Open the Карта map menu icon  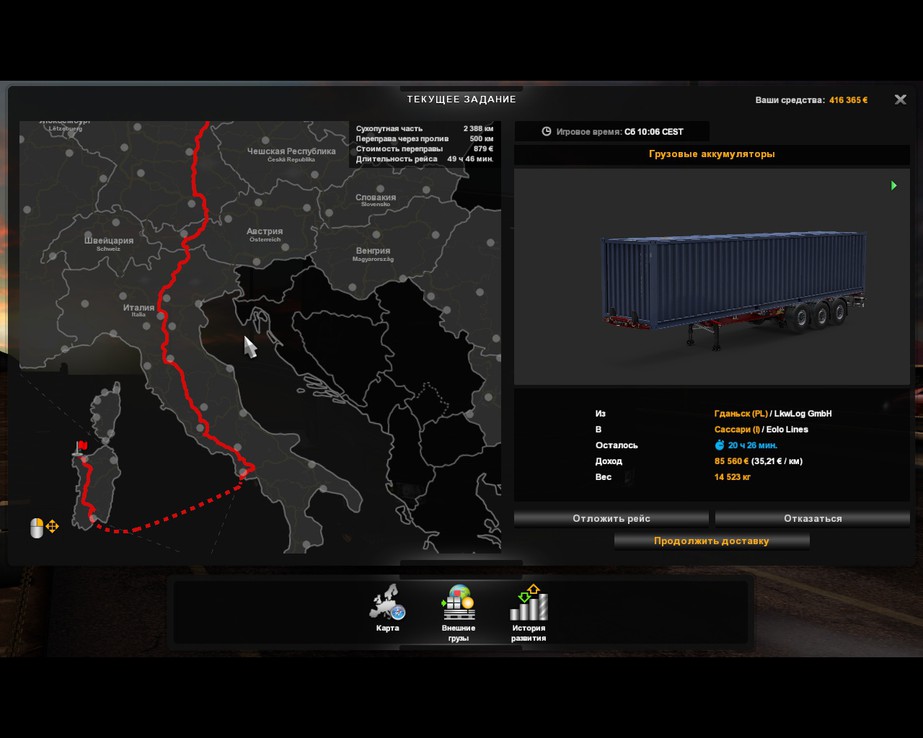(387, 604)
